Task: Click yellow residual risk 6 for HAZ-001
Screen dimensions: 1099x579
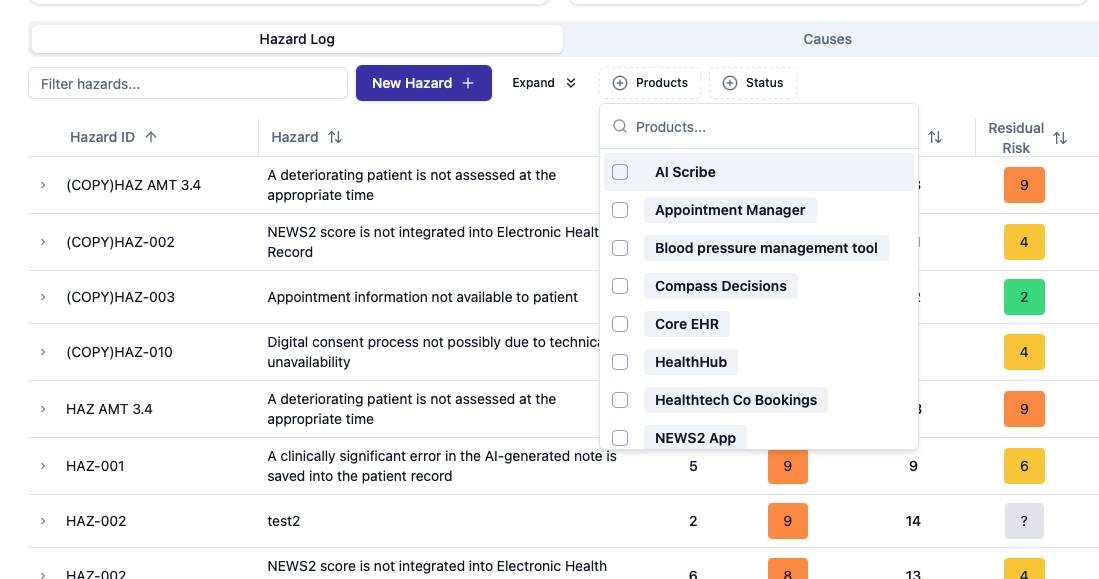Action: point(1024,466)
